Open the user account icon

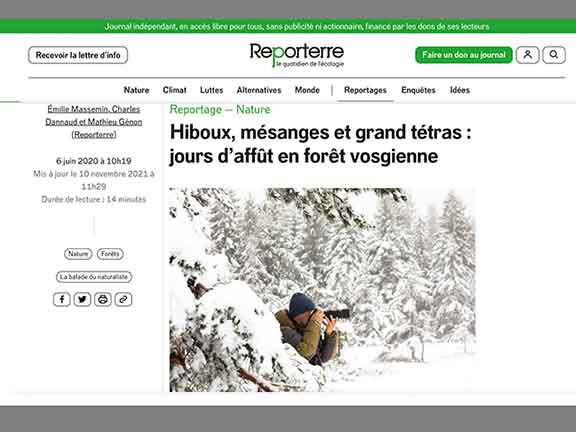pos(528,55)
